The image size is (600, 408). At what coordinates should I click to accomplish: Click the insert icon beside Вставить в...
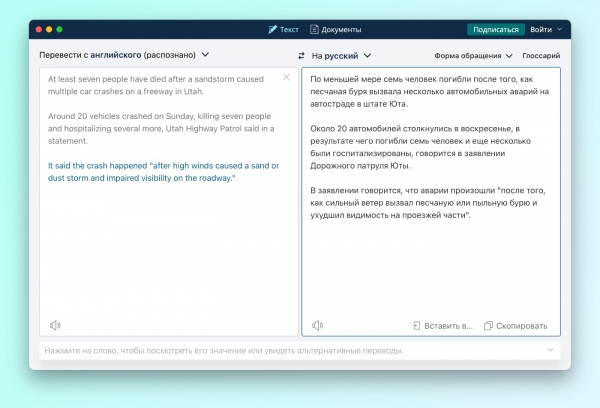[x=416, y=326]
